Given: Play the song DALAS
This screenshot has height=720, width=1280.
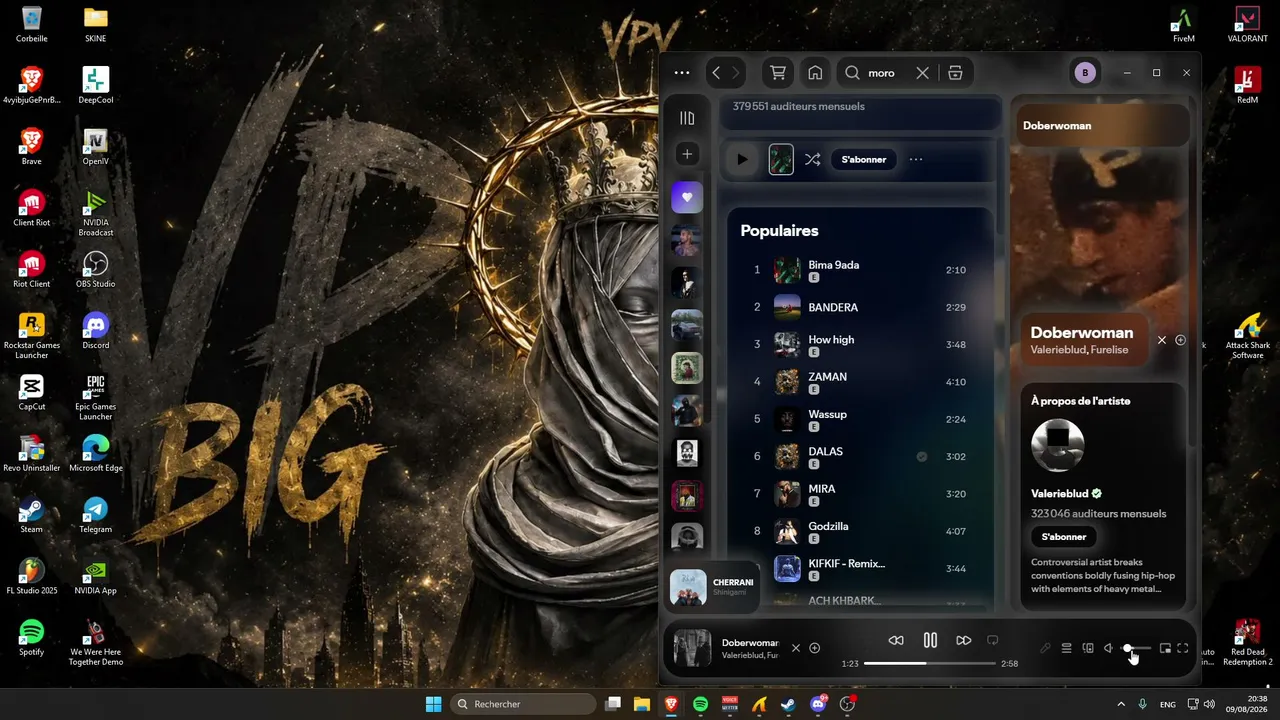Looking at the screenshot, I should (826, 451).
